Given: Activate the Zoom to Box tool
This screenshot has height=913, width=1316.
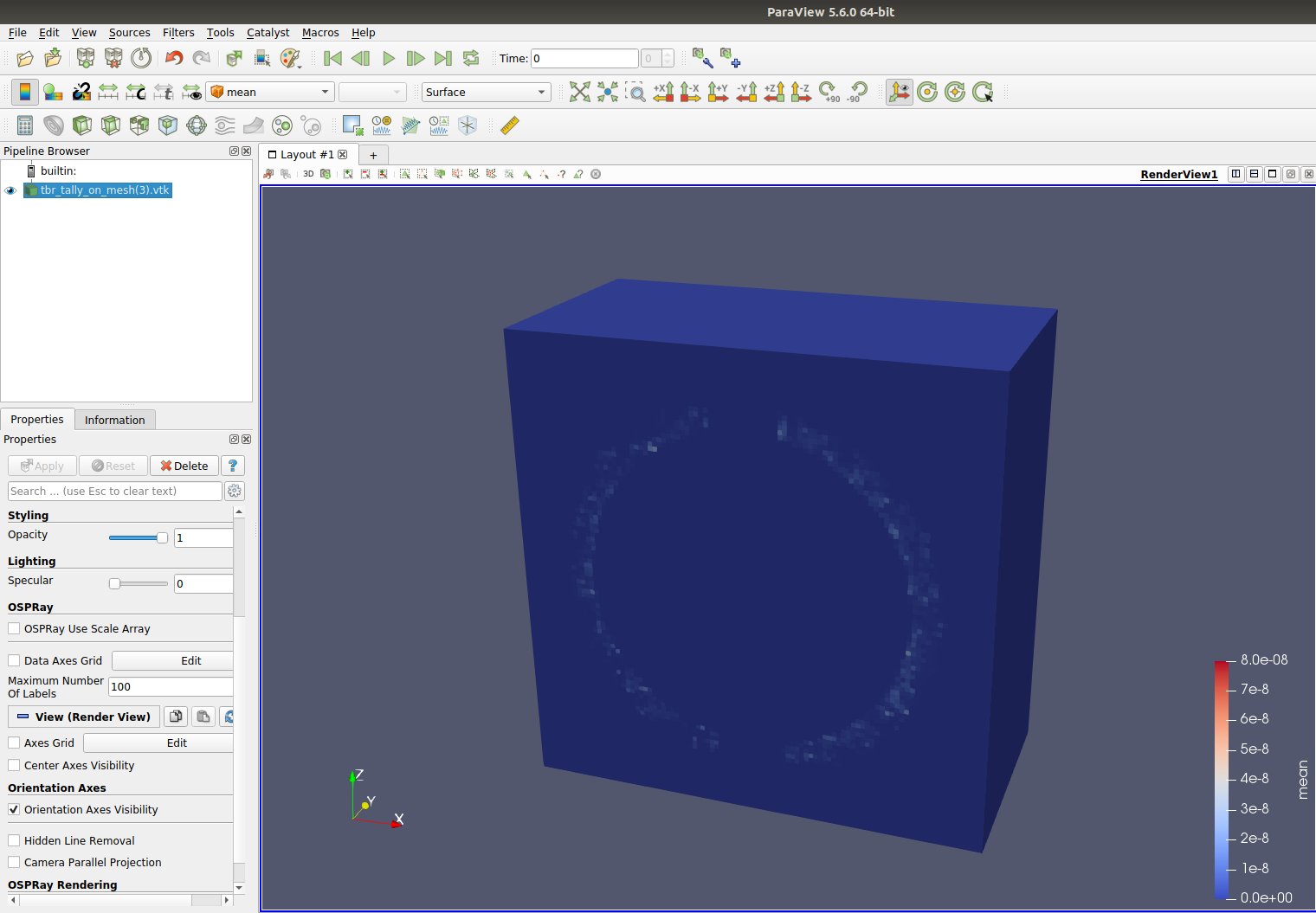Looking at the screenshot, I should click(x=636, y=91).
